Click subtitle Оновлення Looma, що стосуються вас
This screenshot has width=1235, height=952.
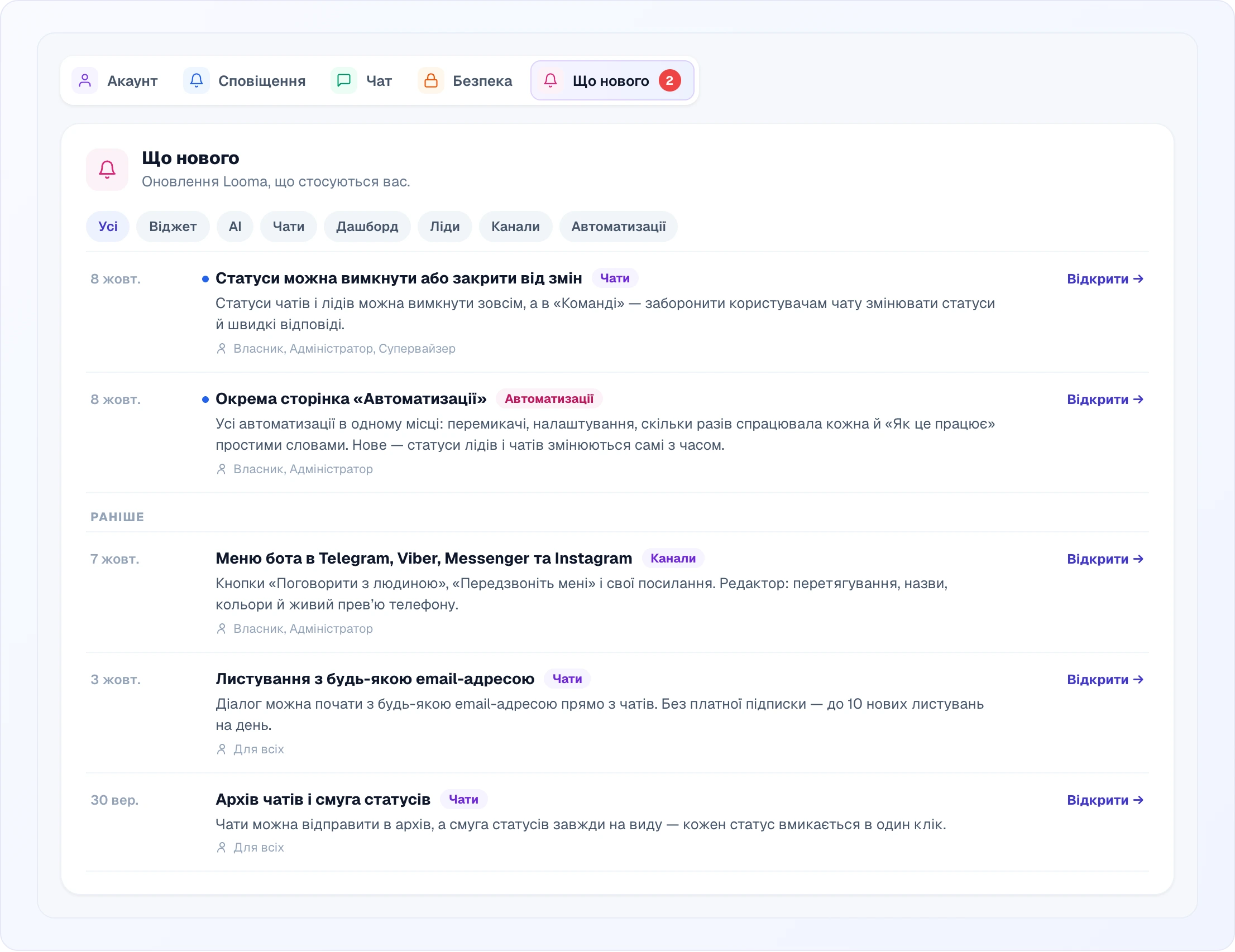pos(276,182)
